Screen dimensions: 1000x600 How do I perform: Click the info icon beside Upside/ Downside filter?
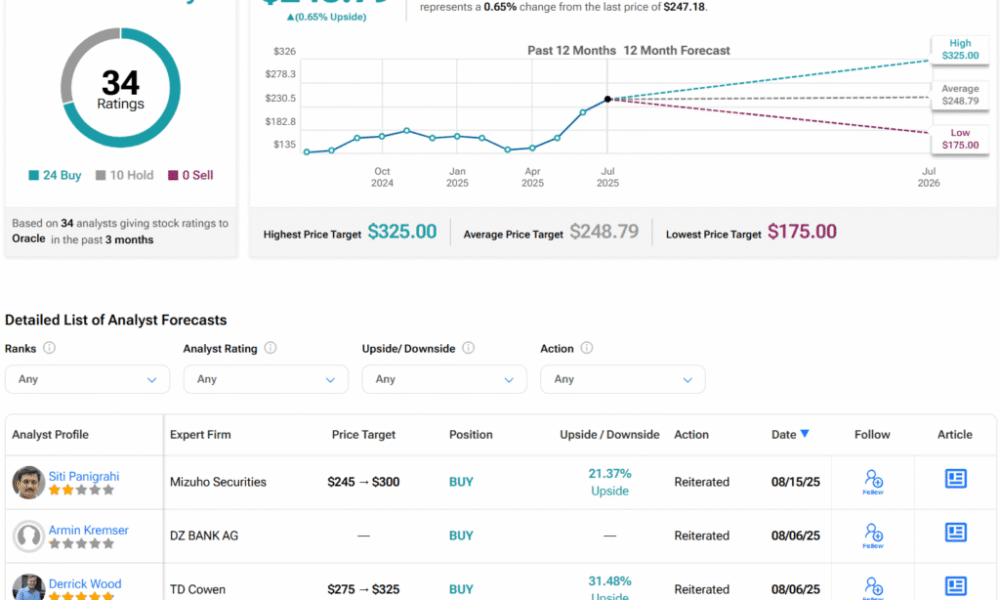pos(468,348)
